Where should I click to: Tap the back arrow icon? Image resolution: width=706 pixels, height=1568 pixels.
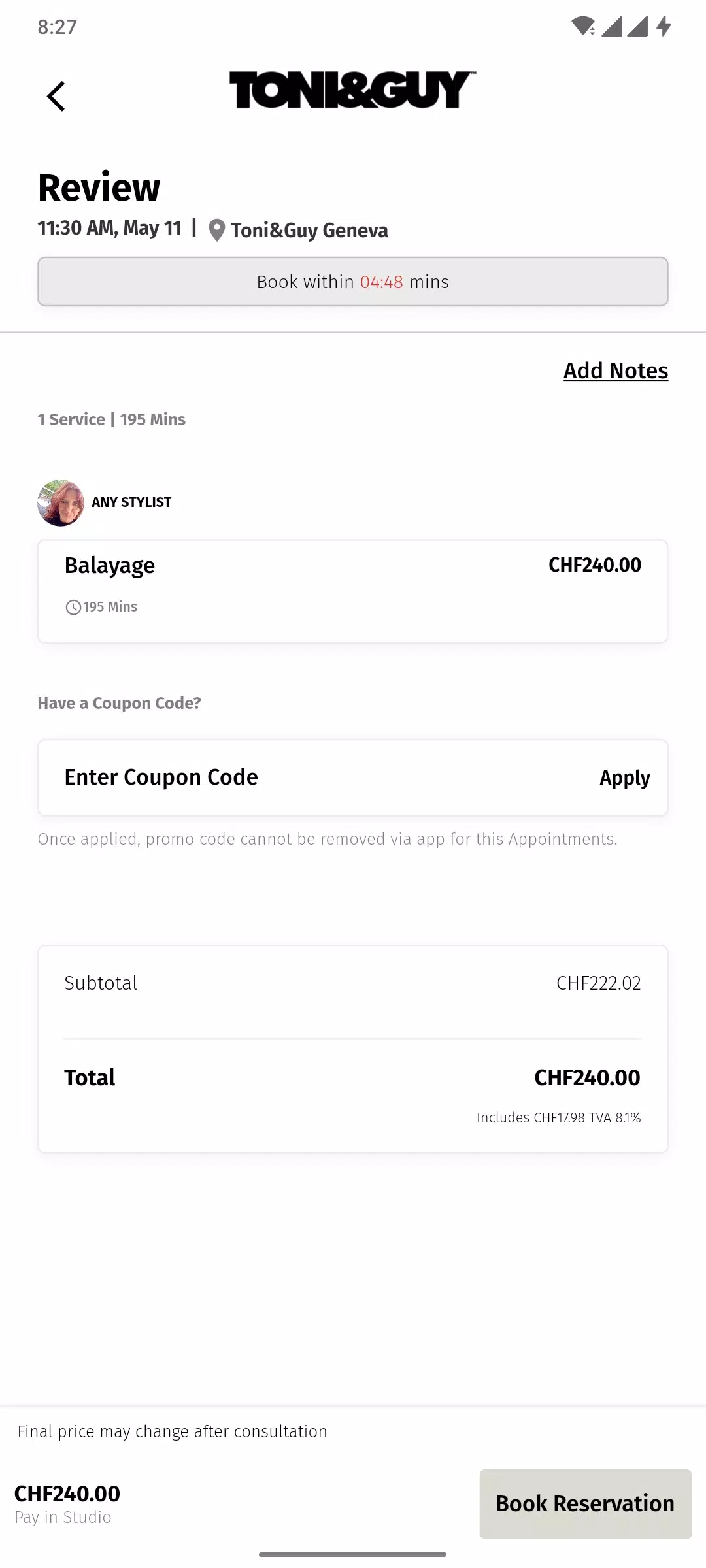tap(56, 96)
